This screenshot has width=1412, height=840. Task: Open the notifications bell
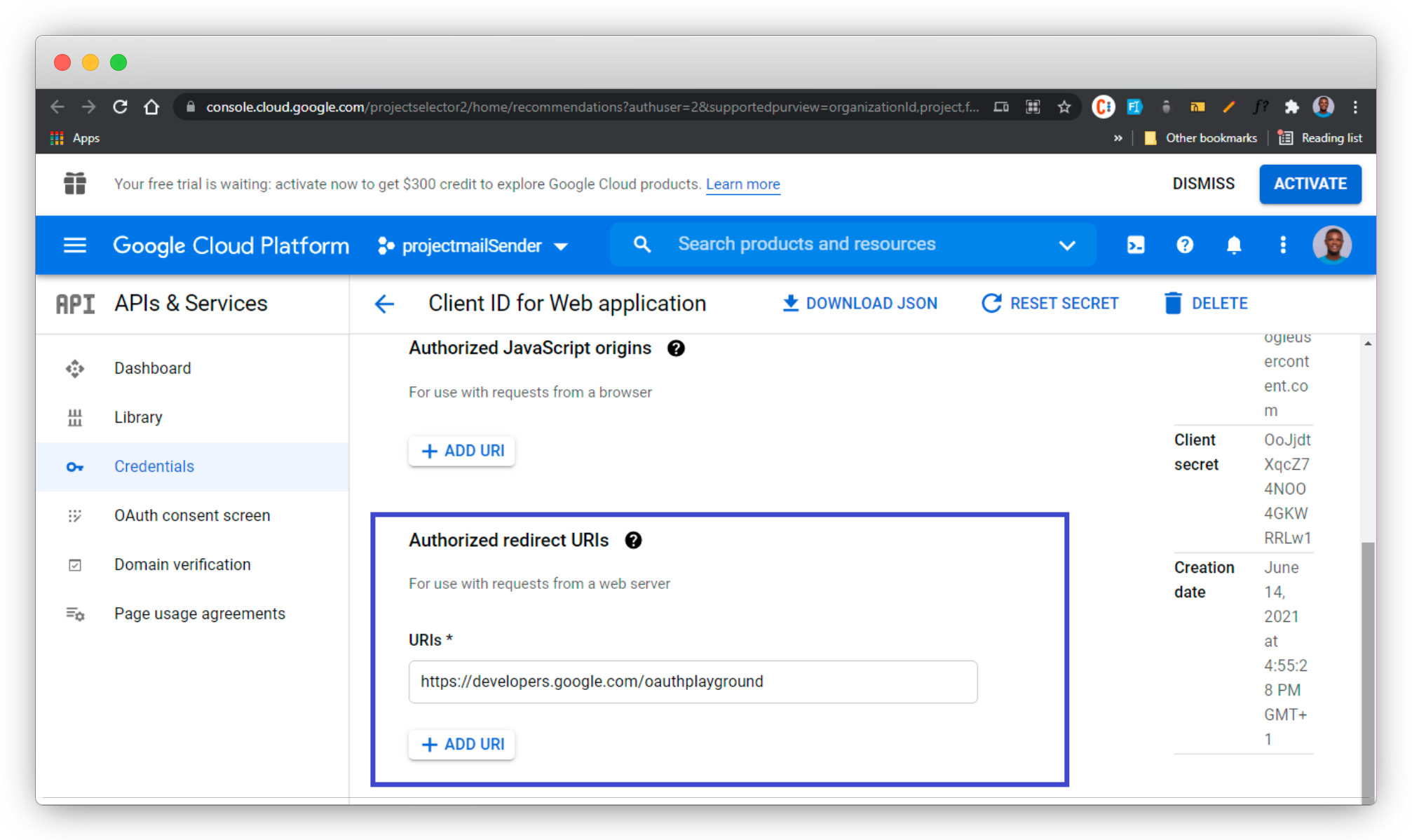(x=1234, y=245)
